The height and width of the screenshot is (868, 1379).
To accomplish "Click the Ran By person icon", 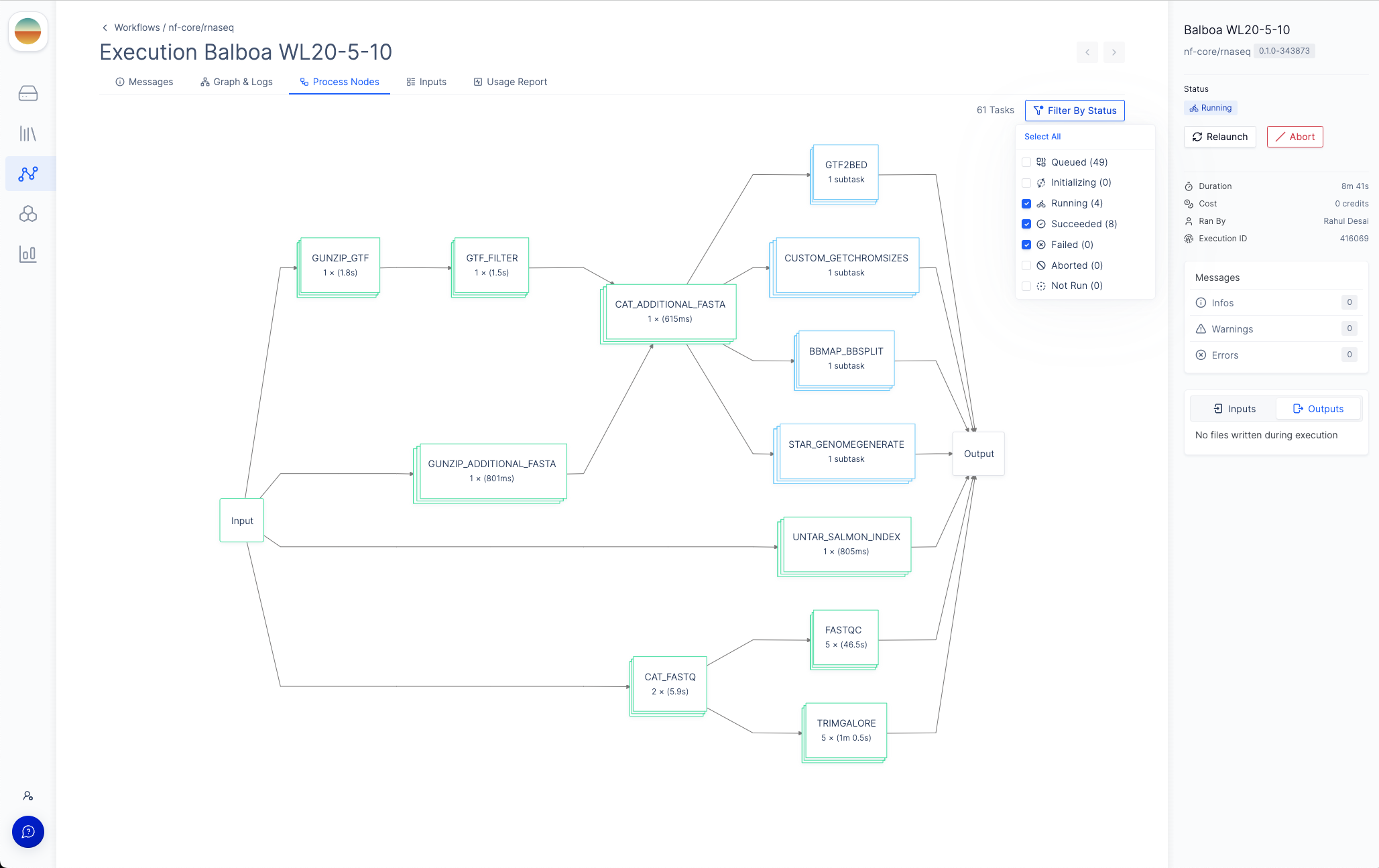I will (x=1189, y=221).
